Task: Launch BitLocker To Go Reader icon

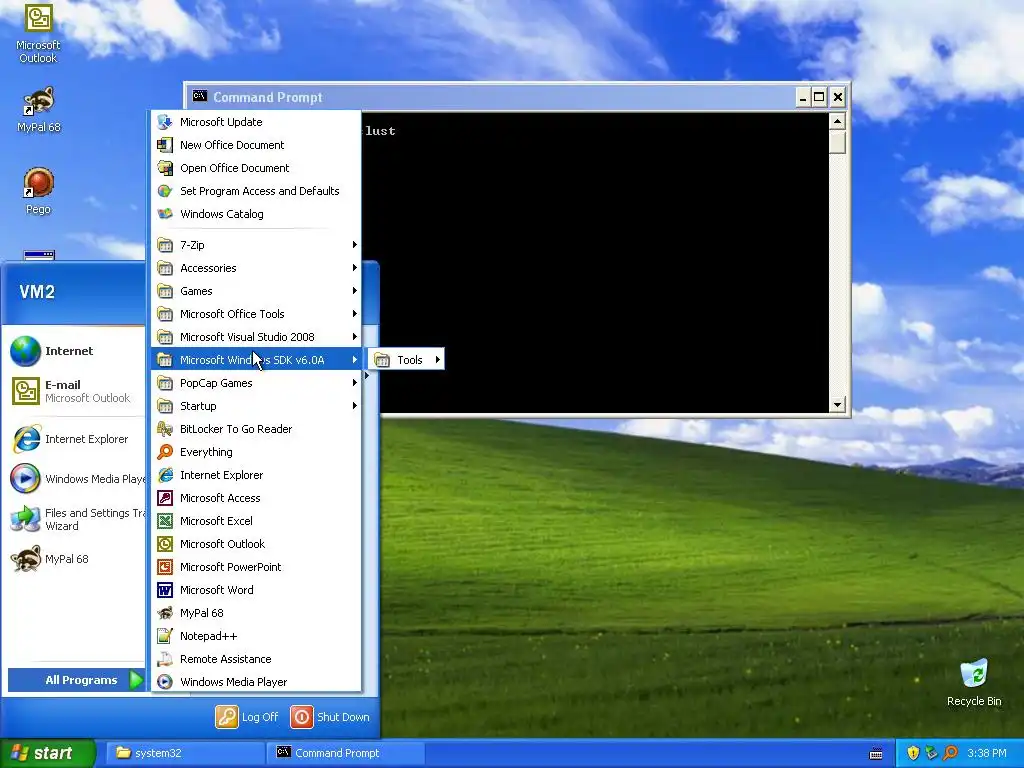Action: pos(165,429)
